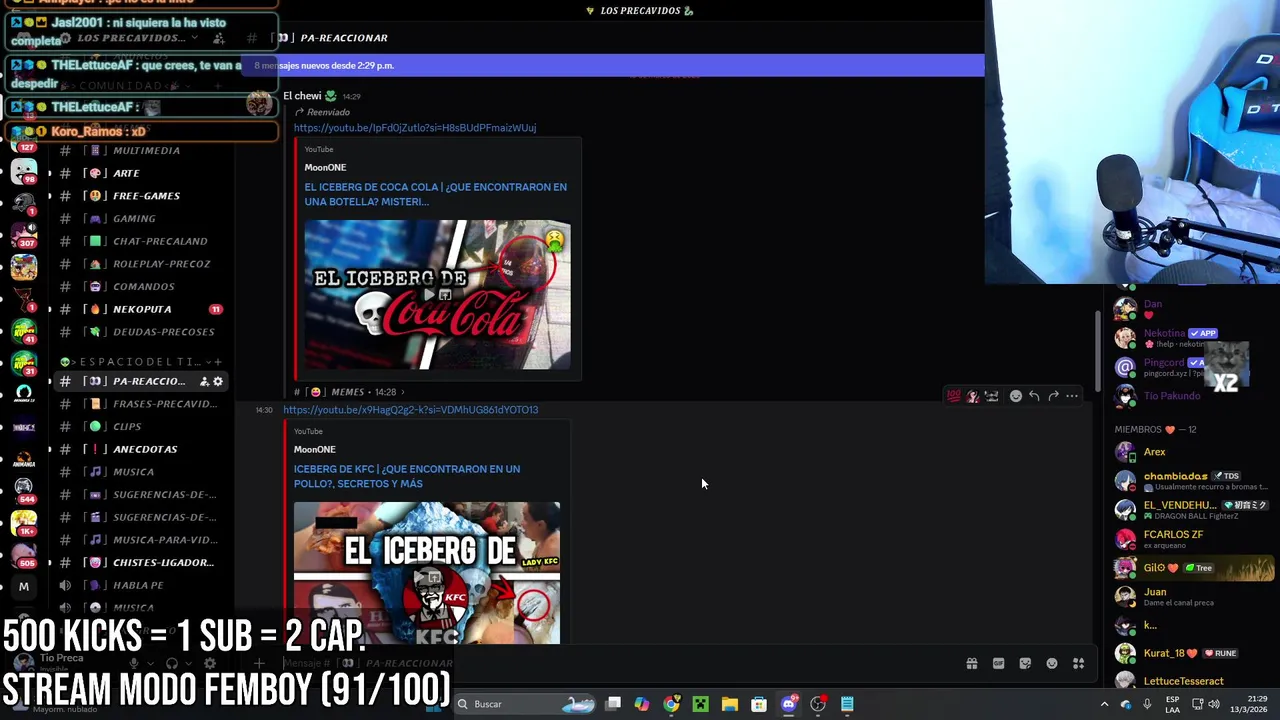Screen dimensions: 1280x720
Task: Select the CLIPS channel
Action: point(140,426)
